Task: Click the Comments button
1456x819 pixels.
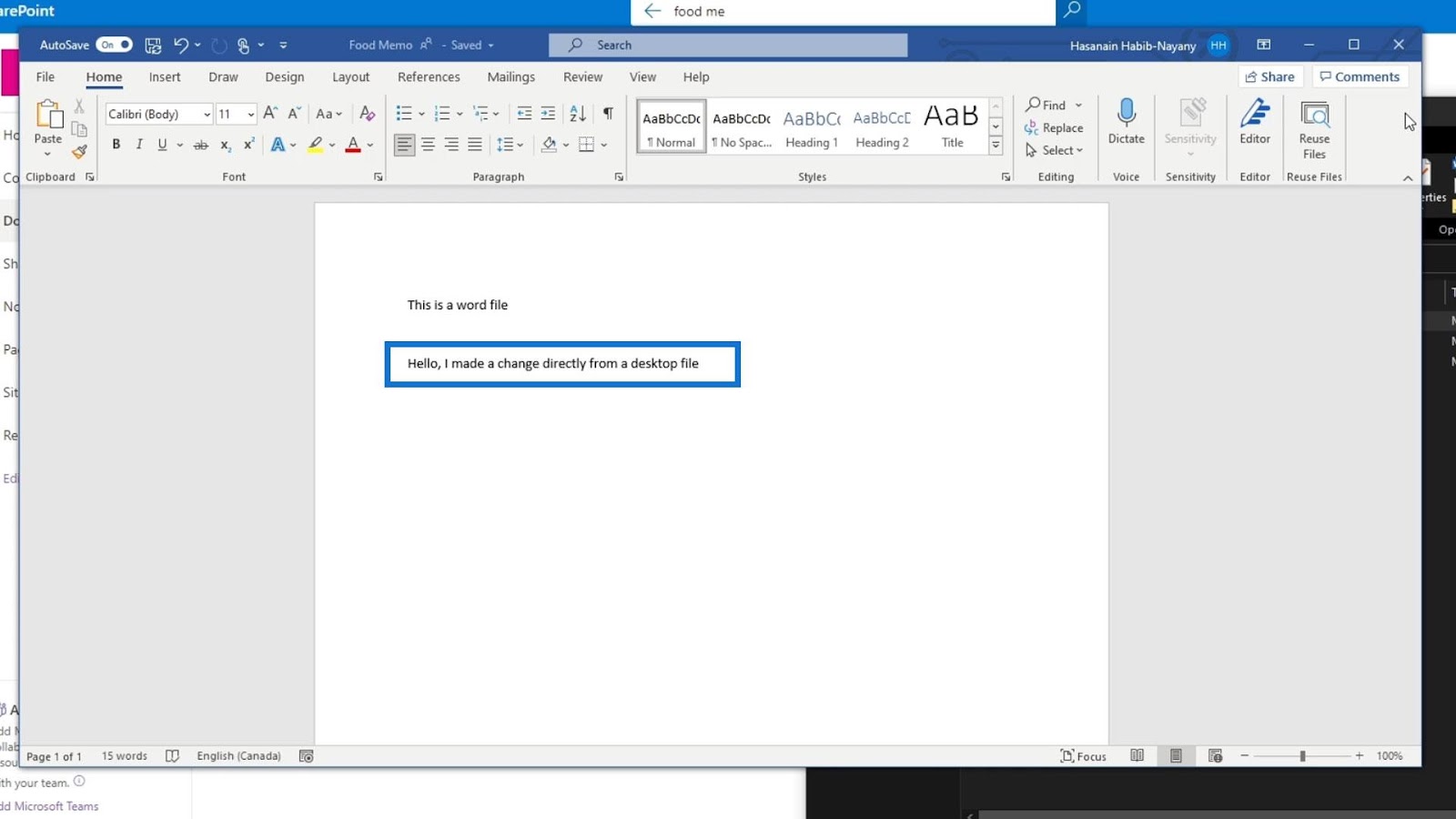Action: click(x=1360, y=77)
